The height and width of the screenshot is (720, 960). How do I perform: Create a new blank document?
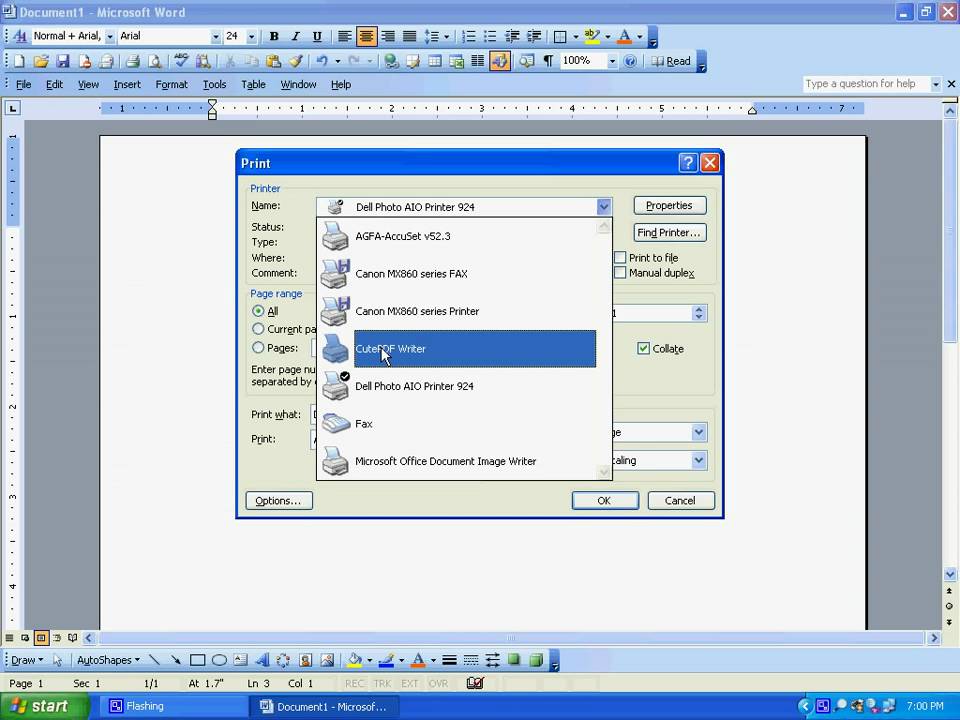[20, 61]
